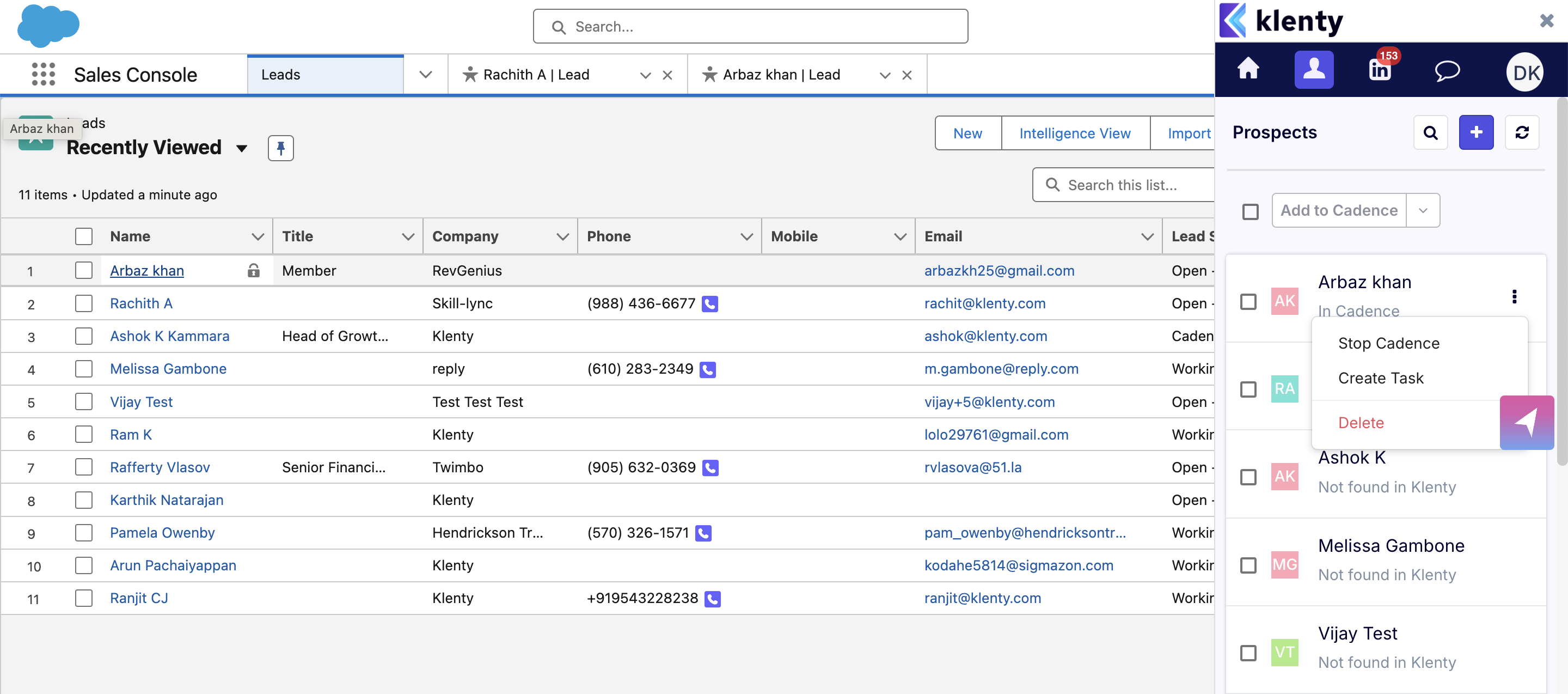
Task: Refresh the Prospects list
Action: (1522, 132)
